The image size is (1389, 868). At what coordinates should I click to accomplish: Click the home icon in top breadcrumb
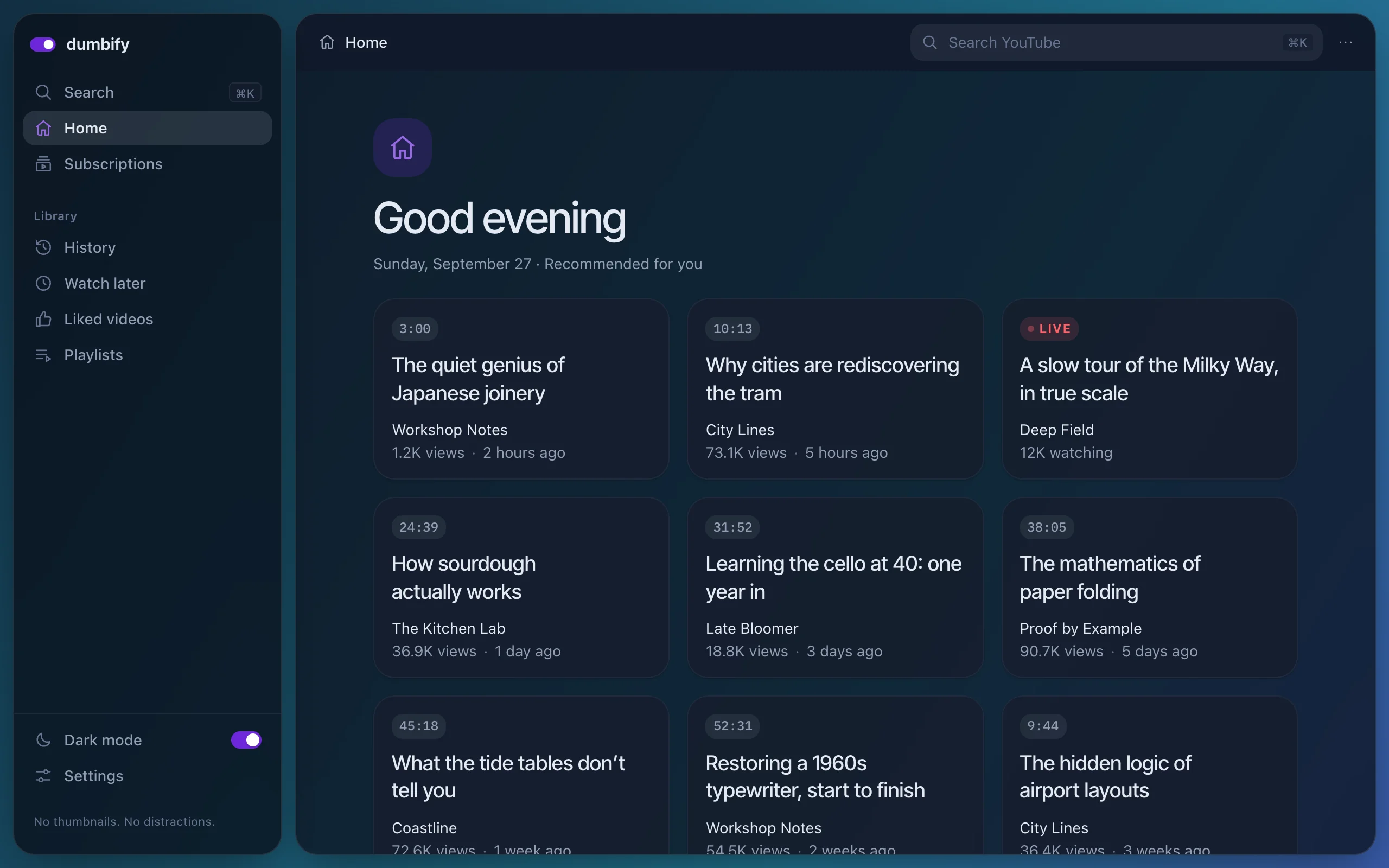click(327, 42)
